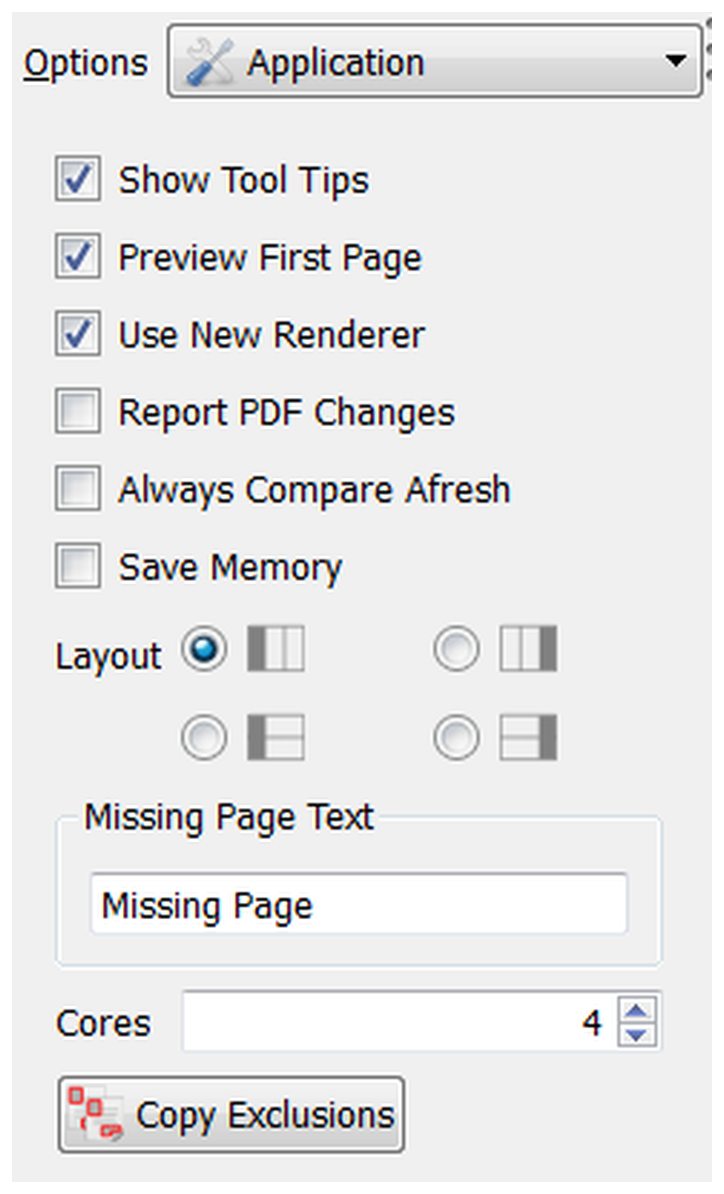The image size is (724, 1194).
Task: Click the Application wrench icon in Options combo
Action: 209,62
